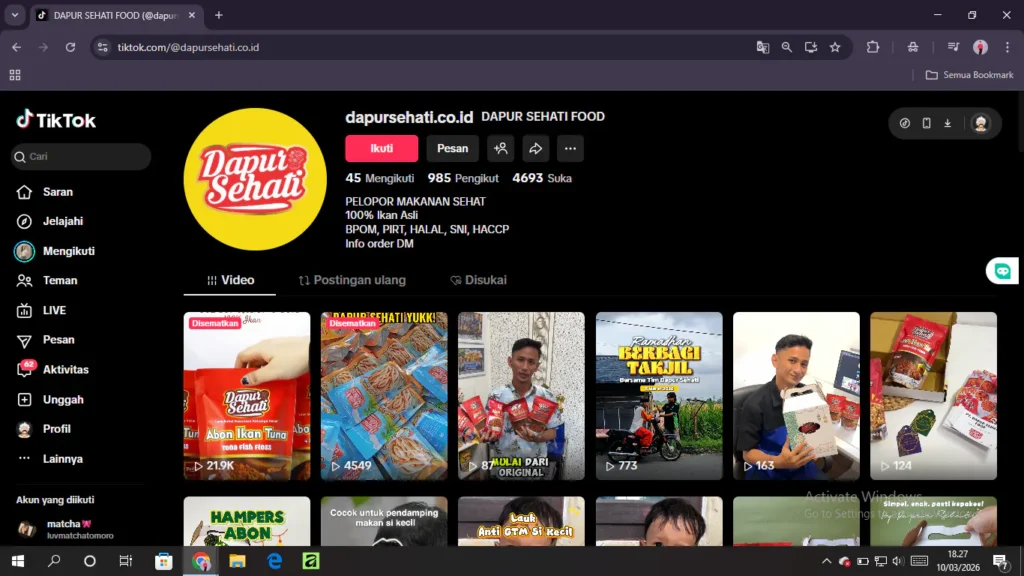This screenshot has width=1024, height=576.
Task: Expand Lainnya menu in the sidebar
Action: point(24,459)
